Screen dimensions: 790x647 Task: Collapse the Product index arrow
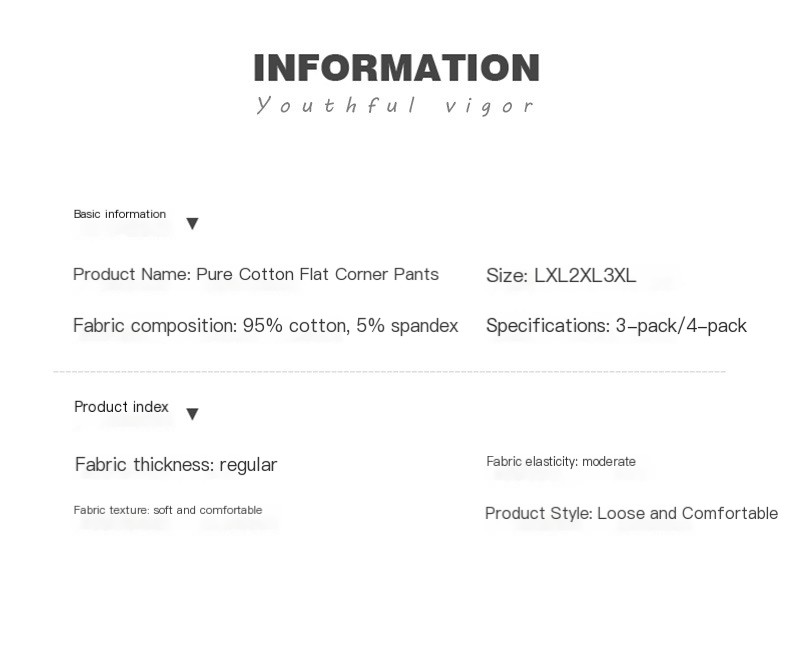pyautogui.click(x=192, y=414)
